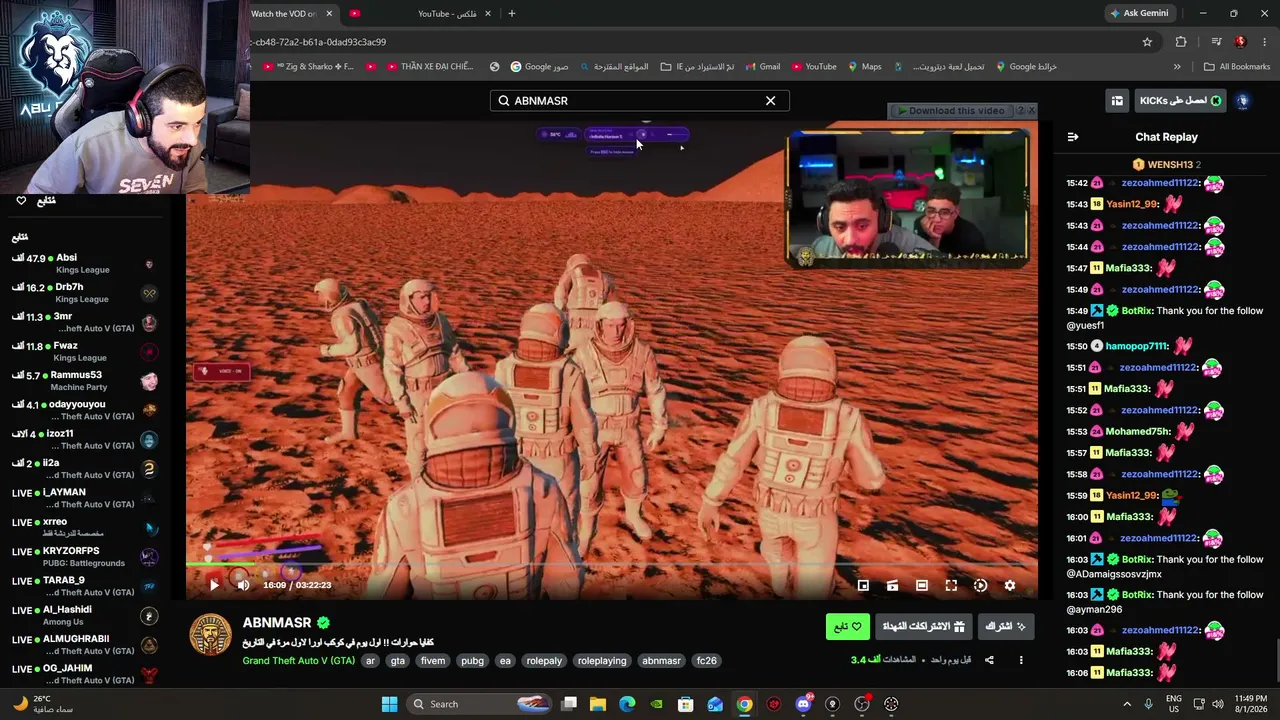Screen dimensions: 1280x720
Task: Mute the video player volume
Action: [243, 586]
